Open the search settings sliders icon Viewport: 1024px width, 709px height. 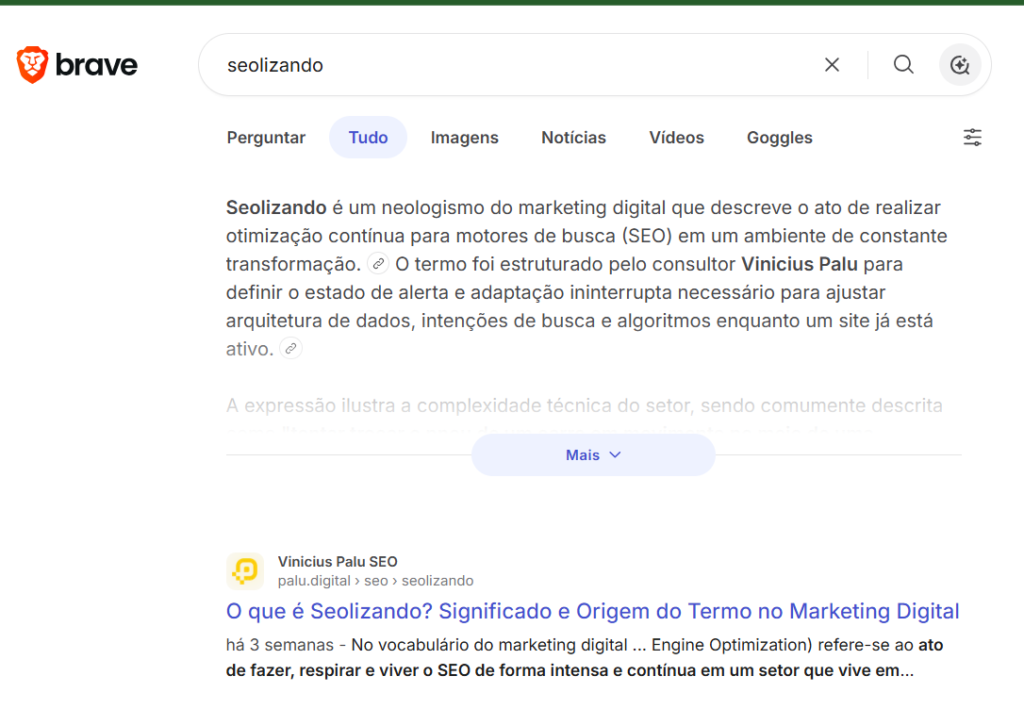click(x=972, y=137)
